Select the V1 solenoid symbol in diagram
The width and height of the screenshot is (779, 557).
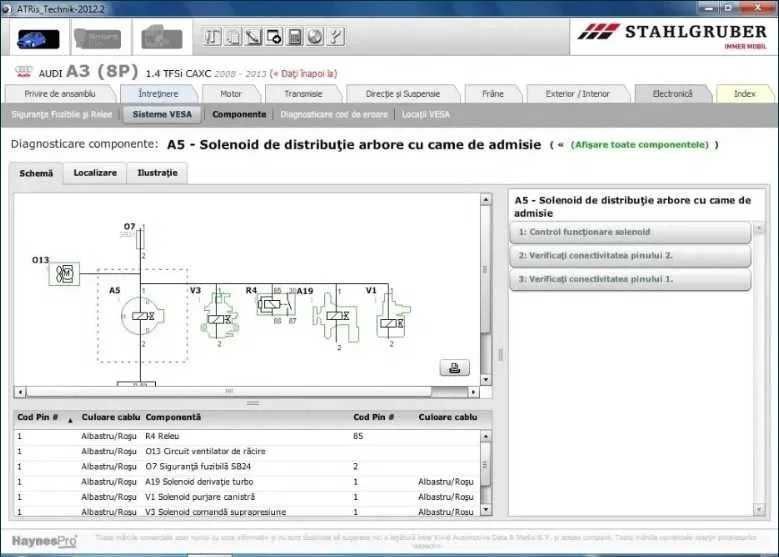tap(392, 315)
